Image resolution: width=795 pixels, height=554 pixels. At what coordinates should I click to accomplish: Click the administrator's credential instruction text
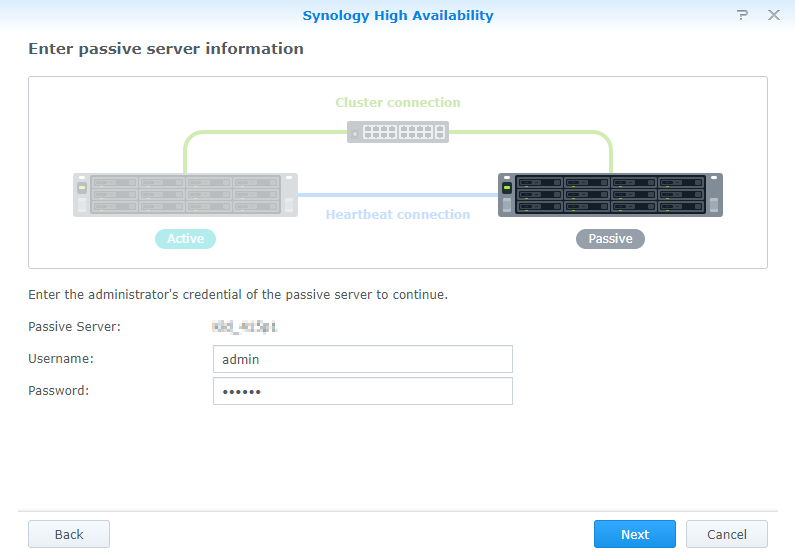click(238, 294)
